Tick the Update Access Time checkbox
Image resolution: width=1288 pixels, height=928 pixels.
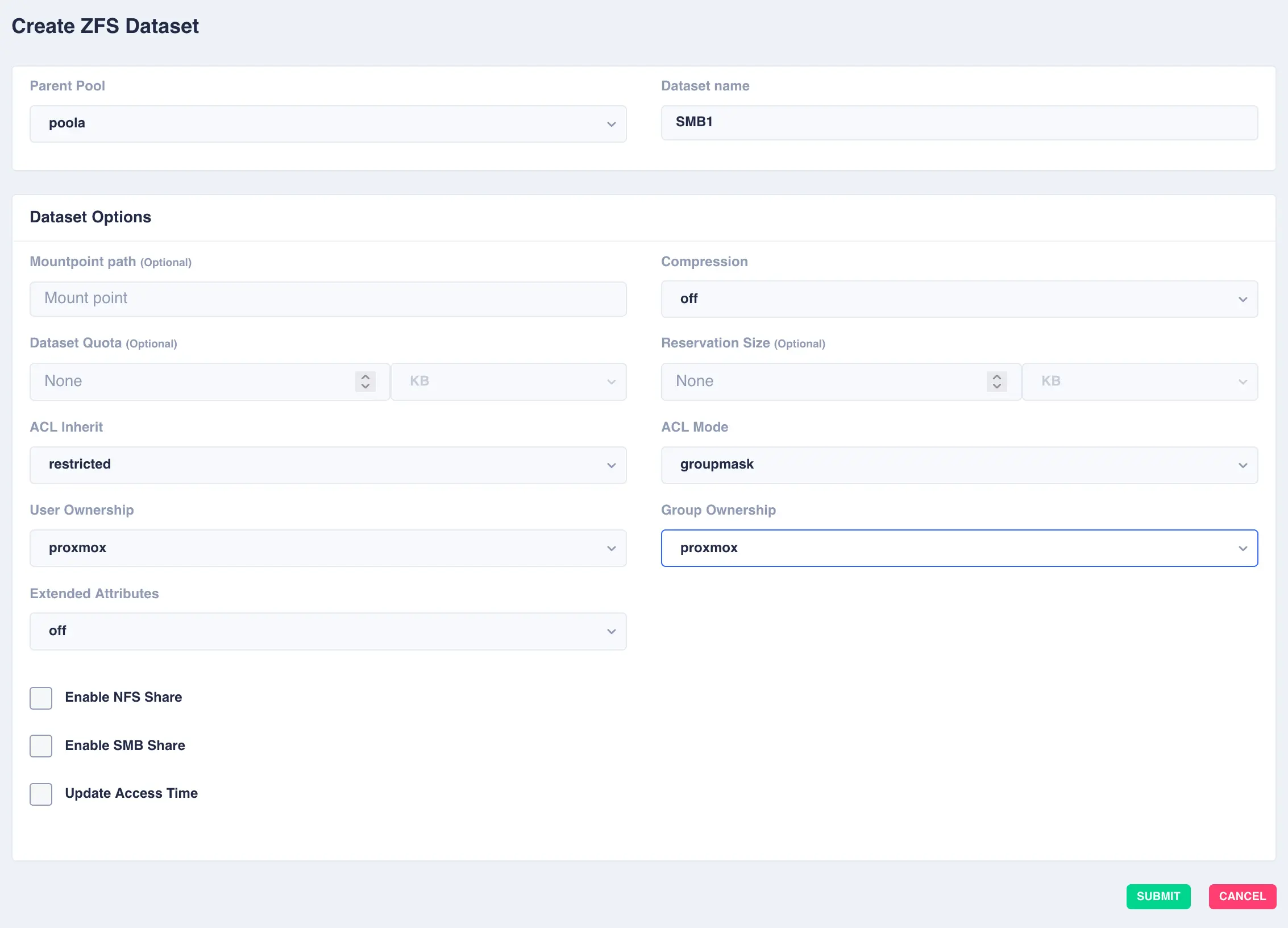coord(41,794)
